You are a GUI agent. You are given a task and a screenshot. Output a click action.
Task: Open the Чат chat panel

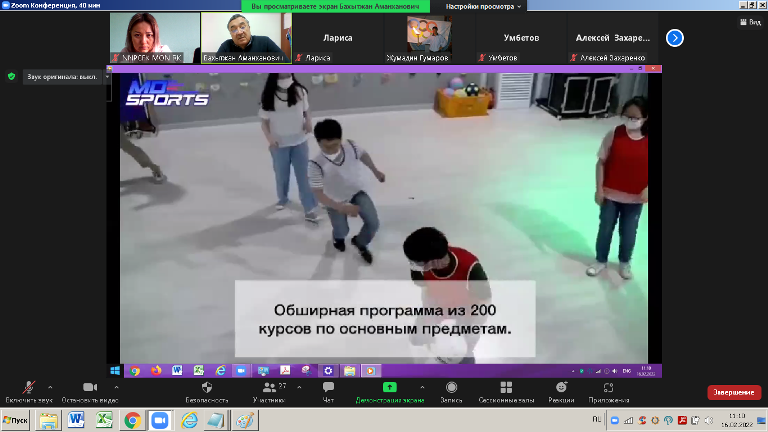[x=328, y=392]
